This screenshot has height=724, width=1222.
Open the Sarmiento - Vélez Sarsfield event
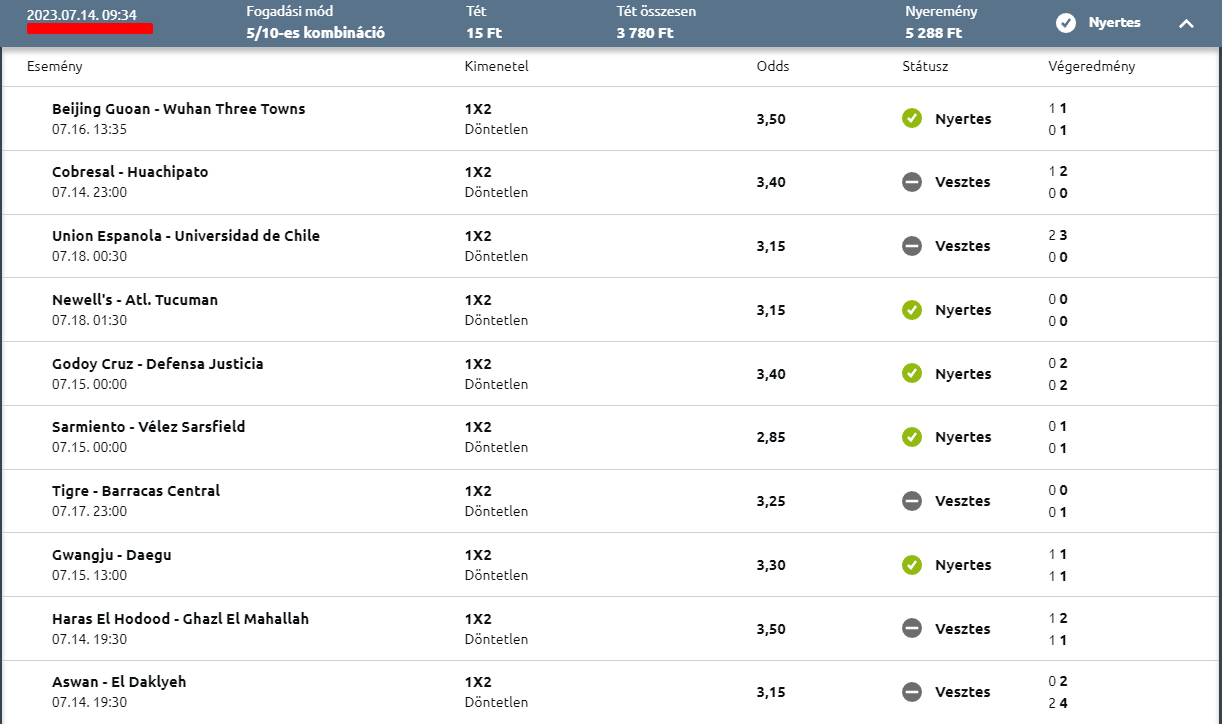click(148, 427)
